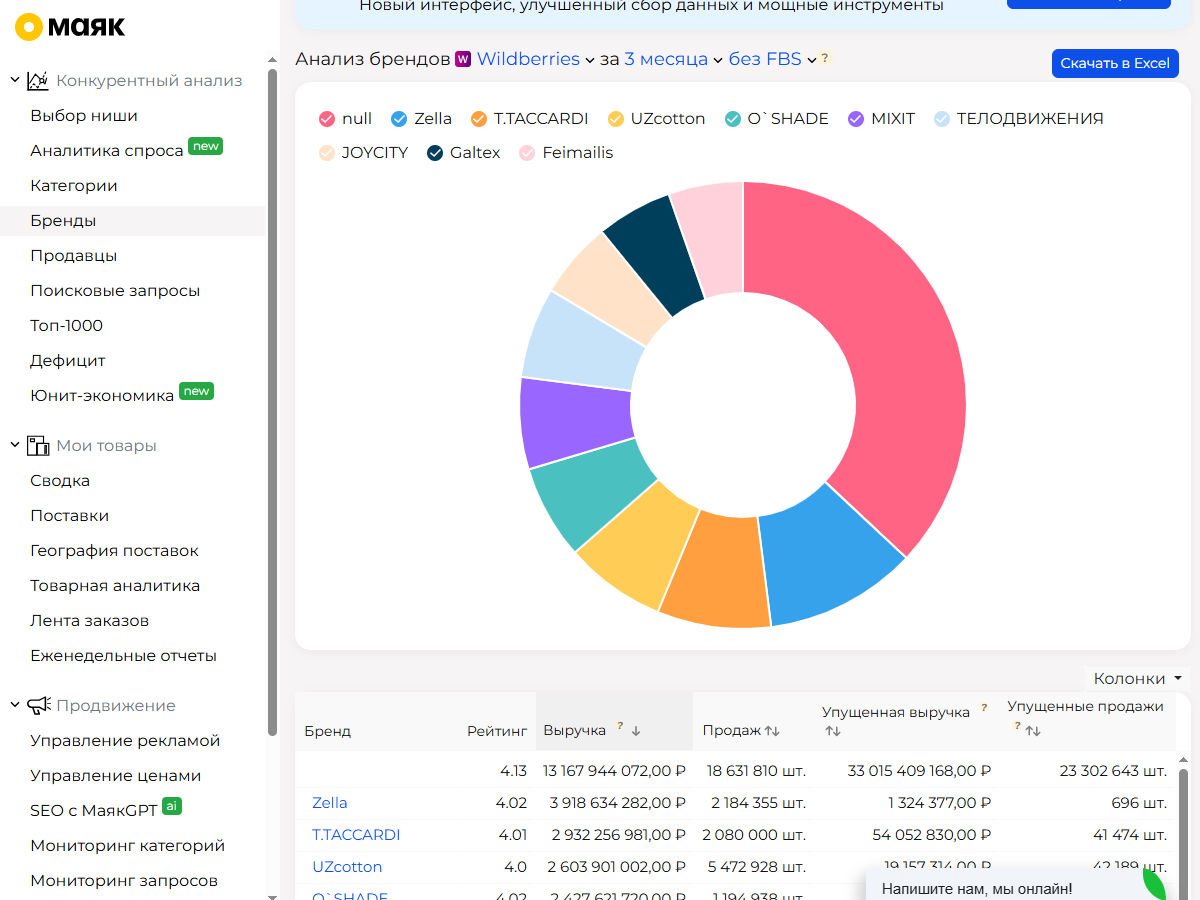Screen dimensions: 1200x900
Task: Click the Мои товары section icon
Action: pyautogui.click(x=38, y=445)
